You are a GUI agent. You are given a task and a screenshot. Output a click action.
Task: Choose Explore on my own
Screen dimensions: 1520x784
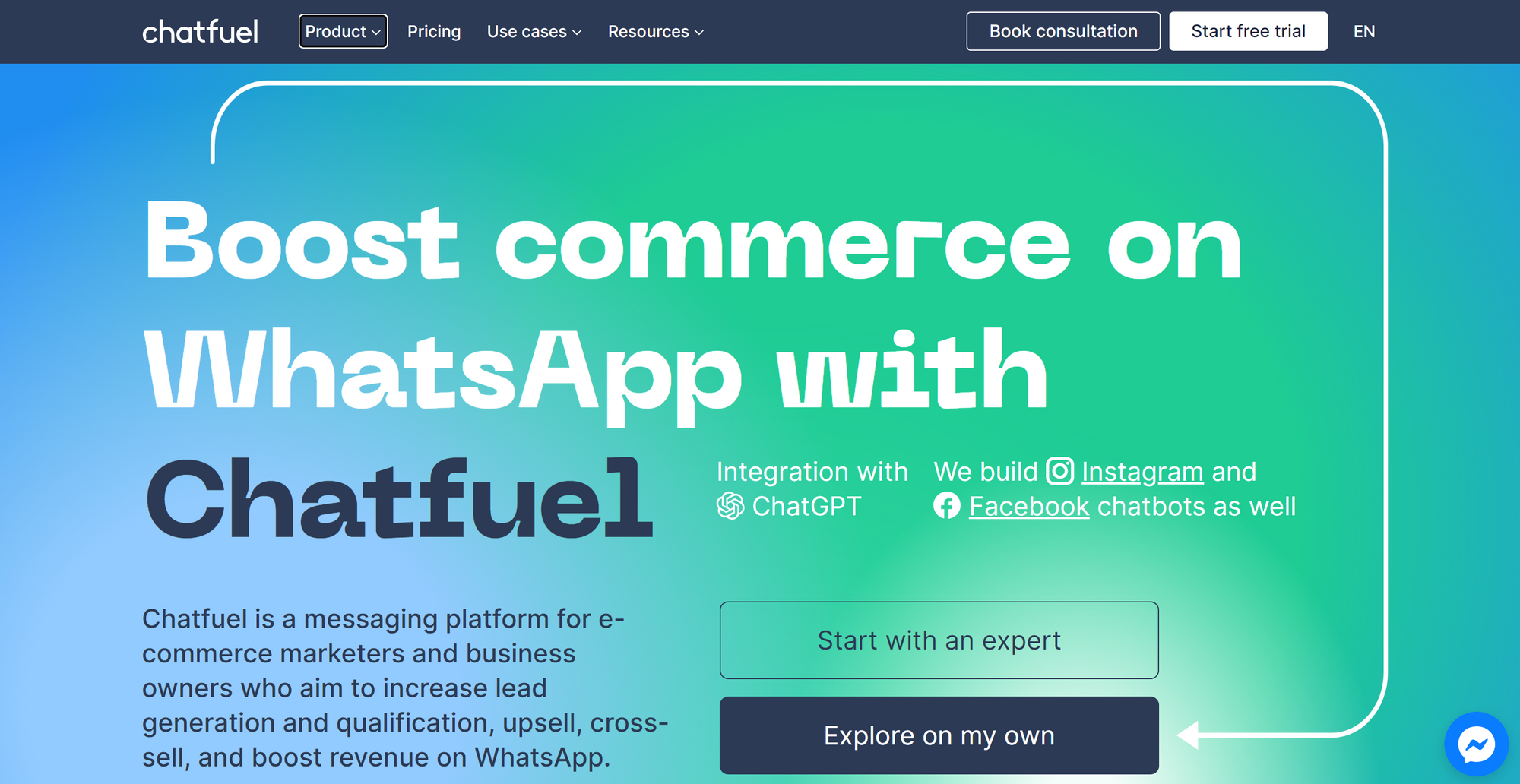[939, 735]
